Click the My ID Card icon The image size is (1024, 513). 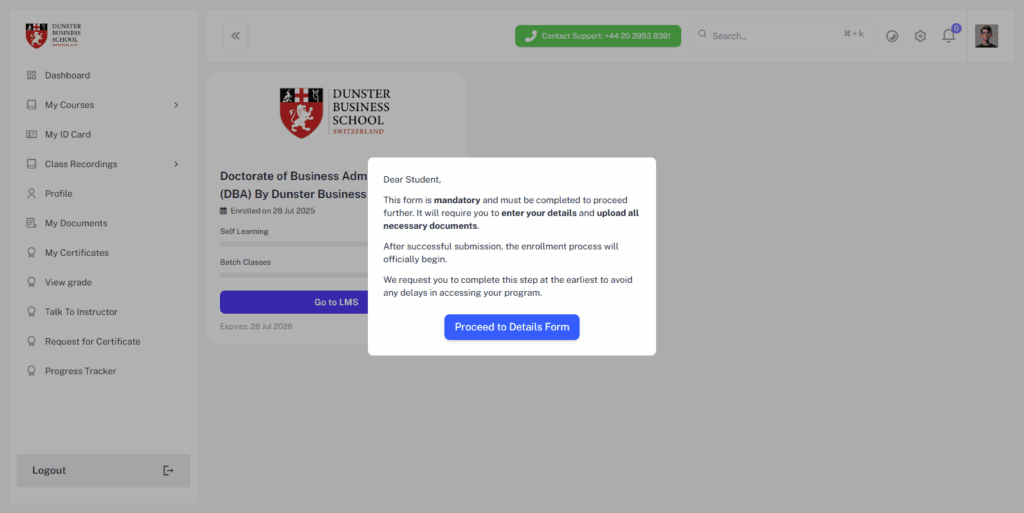click(31, 134)
